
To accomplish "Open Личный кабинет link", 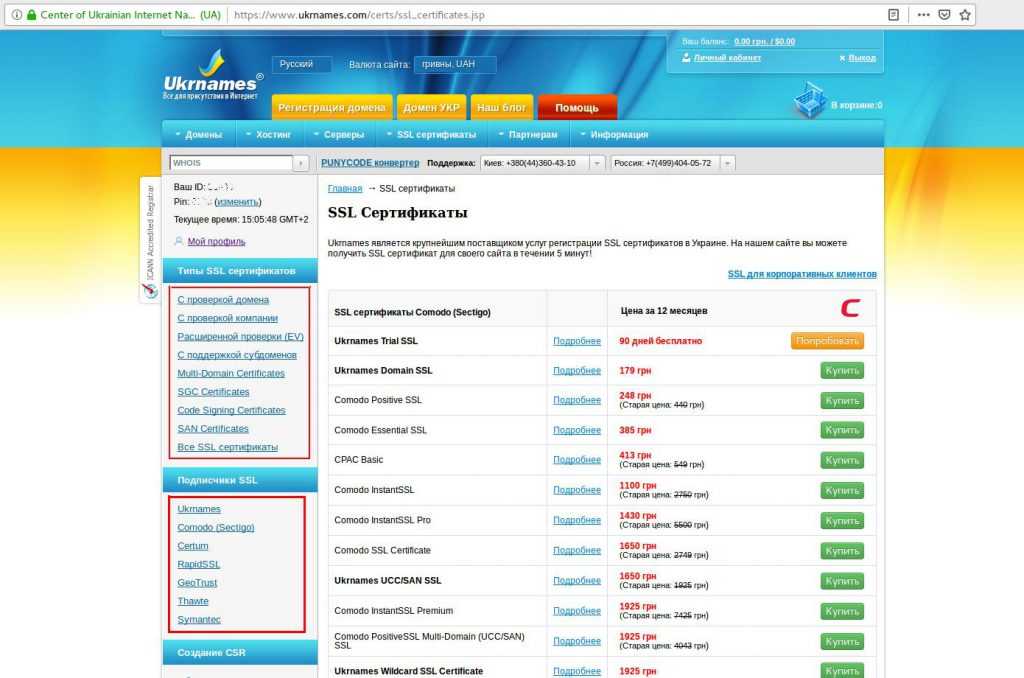I will (x=727, y=57).
